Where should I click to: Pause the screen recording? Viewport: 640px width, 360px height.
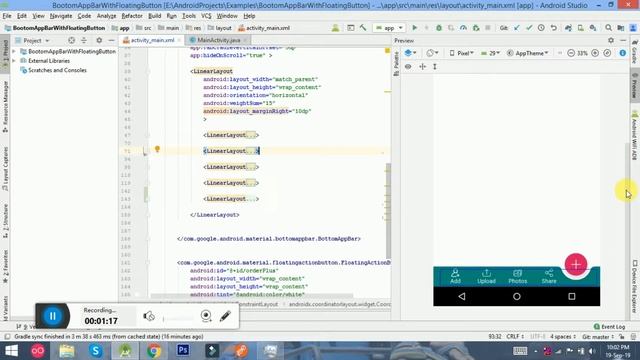pyautogui.click(x=53, y=316)
